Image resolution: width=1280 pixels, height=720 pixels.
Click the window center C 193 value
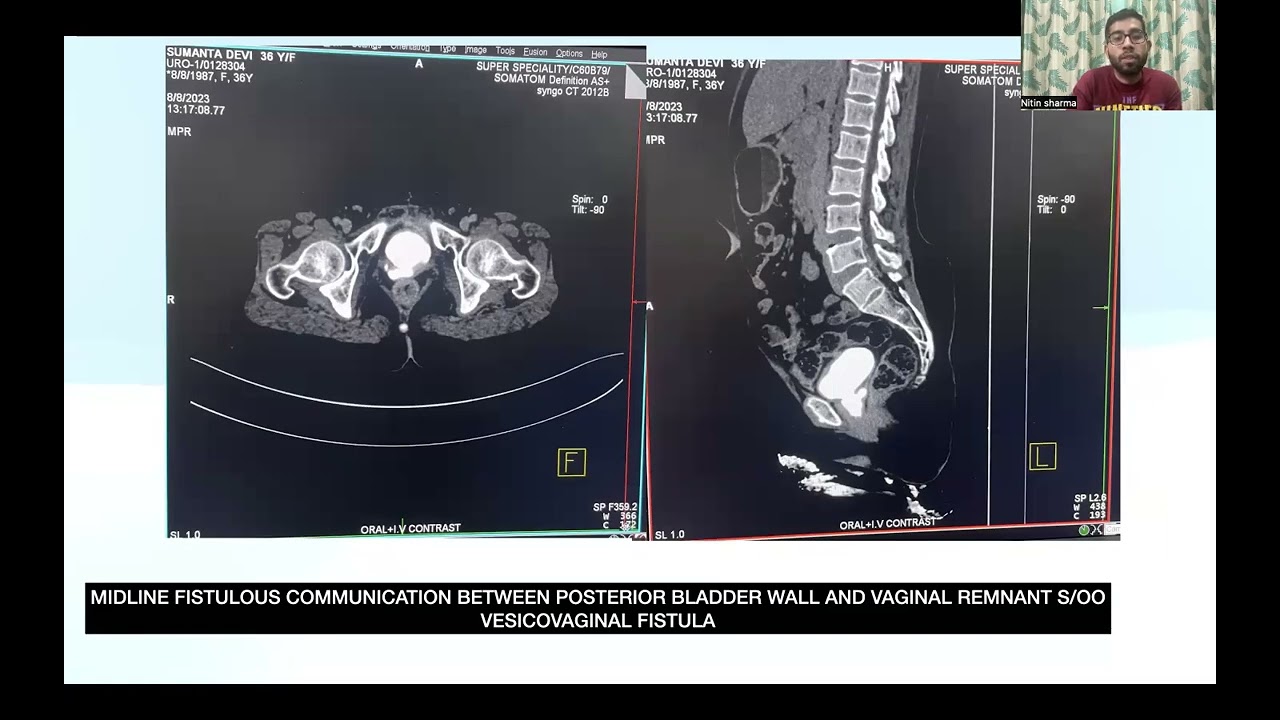click(x=1091, y=516)
